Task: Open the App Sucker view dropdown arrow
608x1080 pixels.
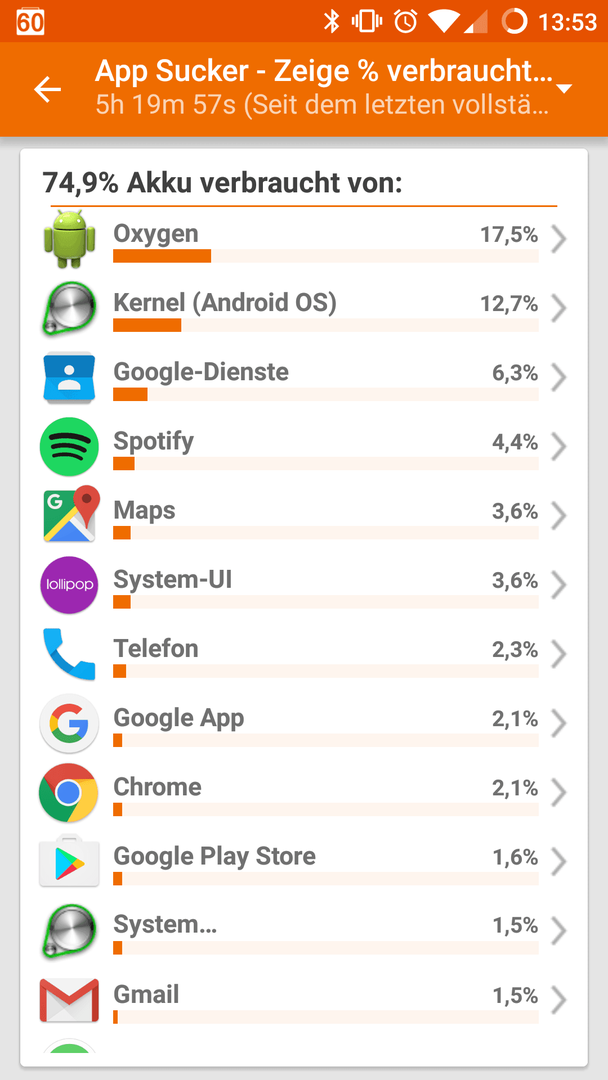Action: 564,89
